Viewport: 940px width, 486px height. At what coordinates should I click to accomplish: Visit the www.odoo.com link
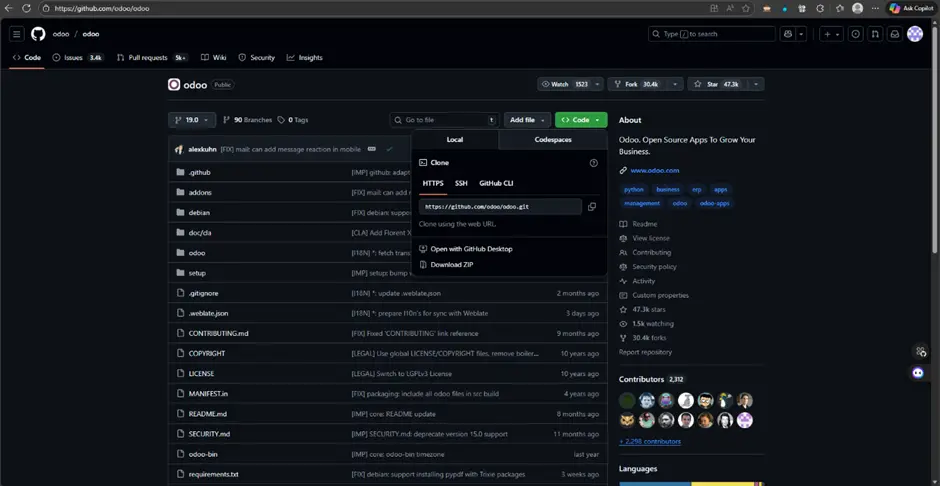pyautogui.click(x=655, y=170)
